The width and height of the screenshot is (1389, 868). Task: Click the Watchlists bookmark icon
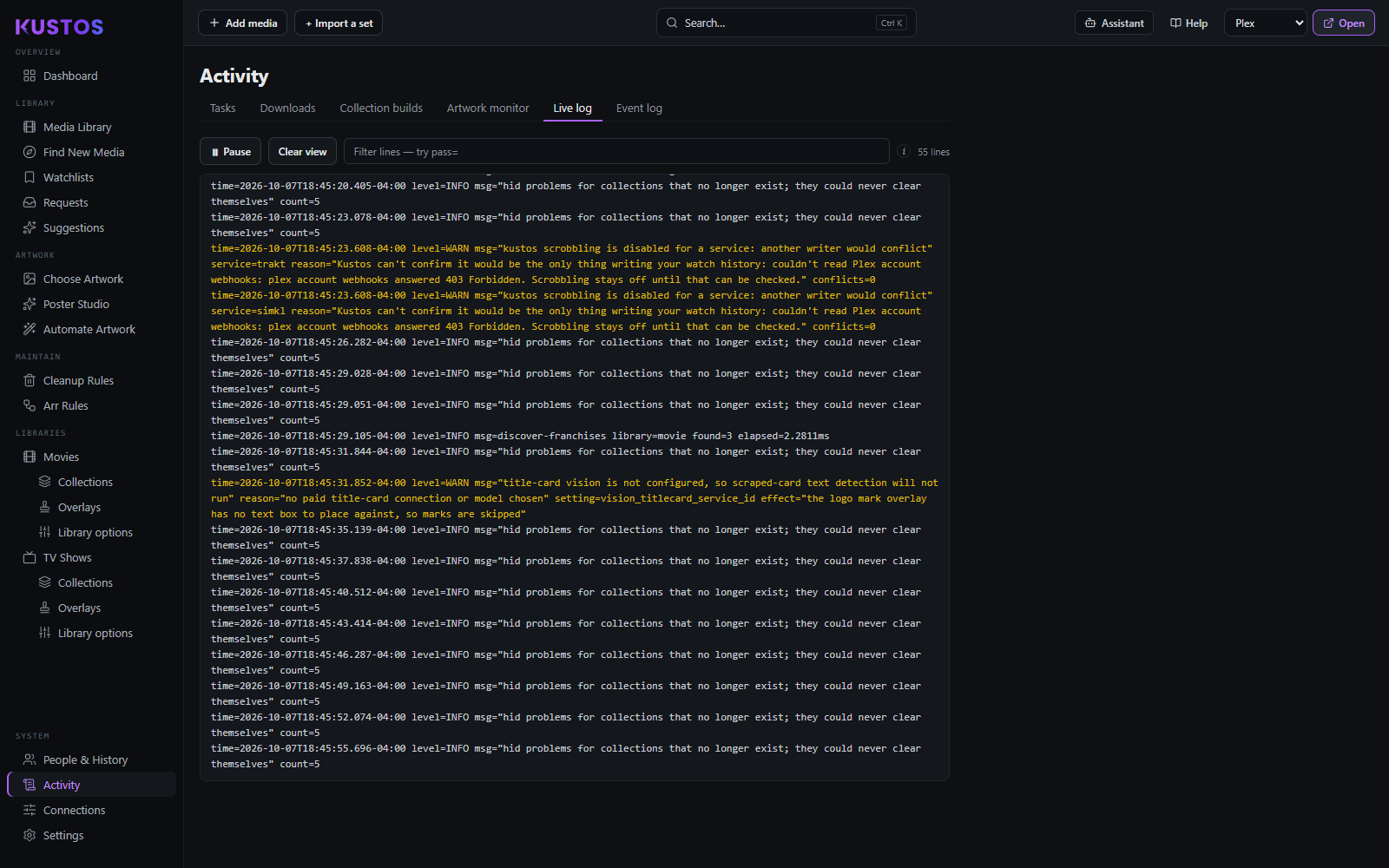(30, 177)
